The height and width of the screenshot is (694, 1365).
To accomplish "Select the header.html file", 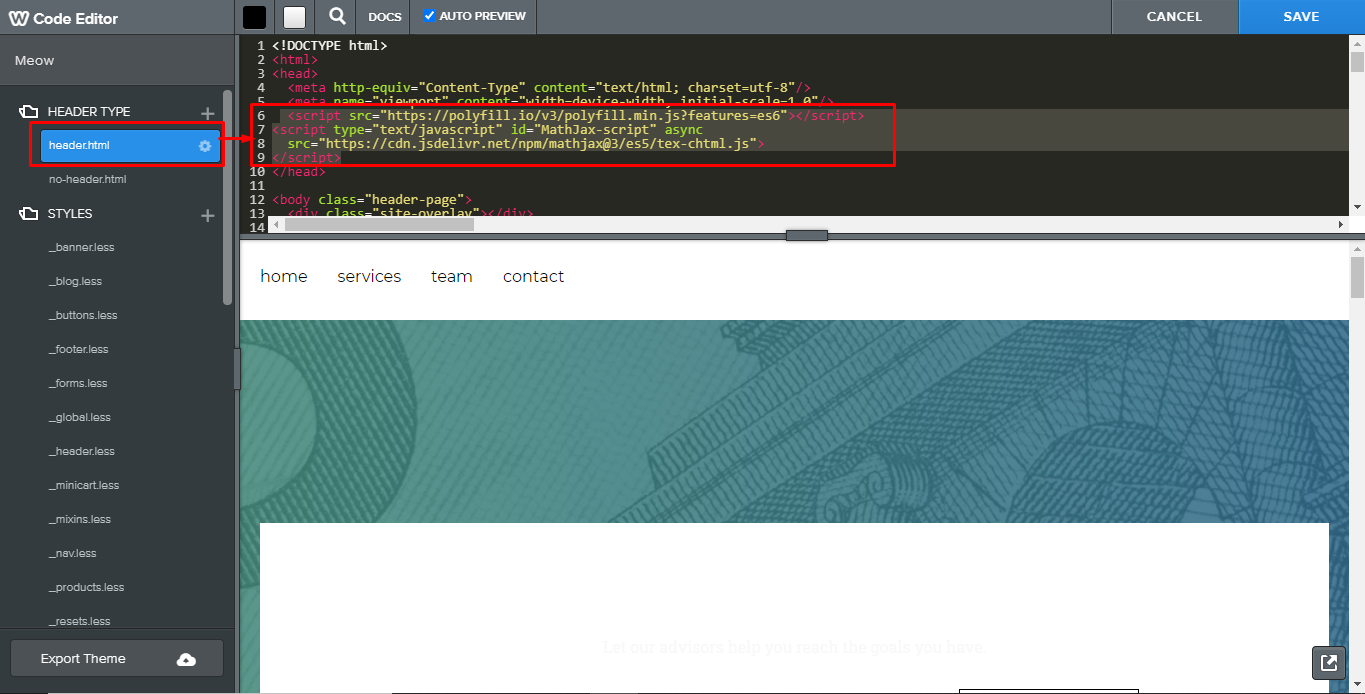I will pos(130,146).
